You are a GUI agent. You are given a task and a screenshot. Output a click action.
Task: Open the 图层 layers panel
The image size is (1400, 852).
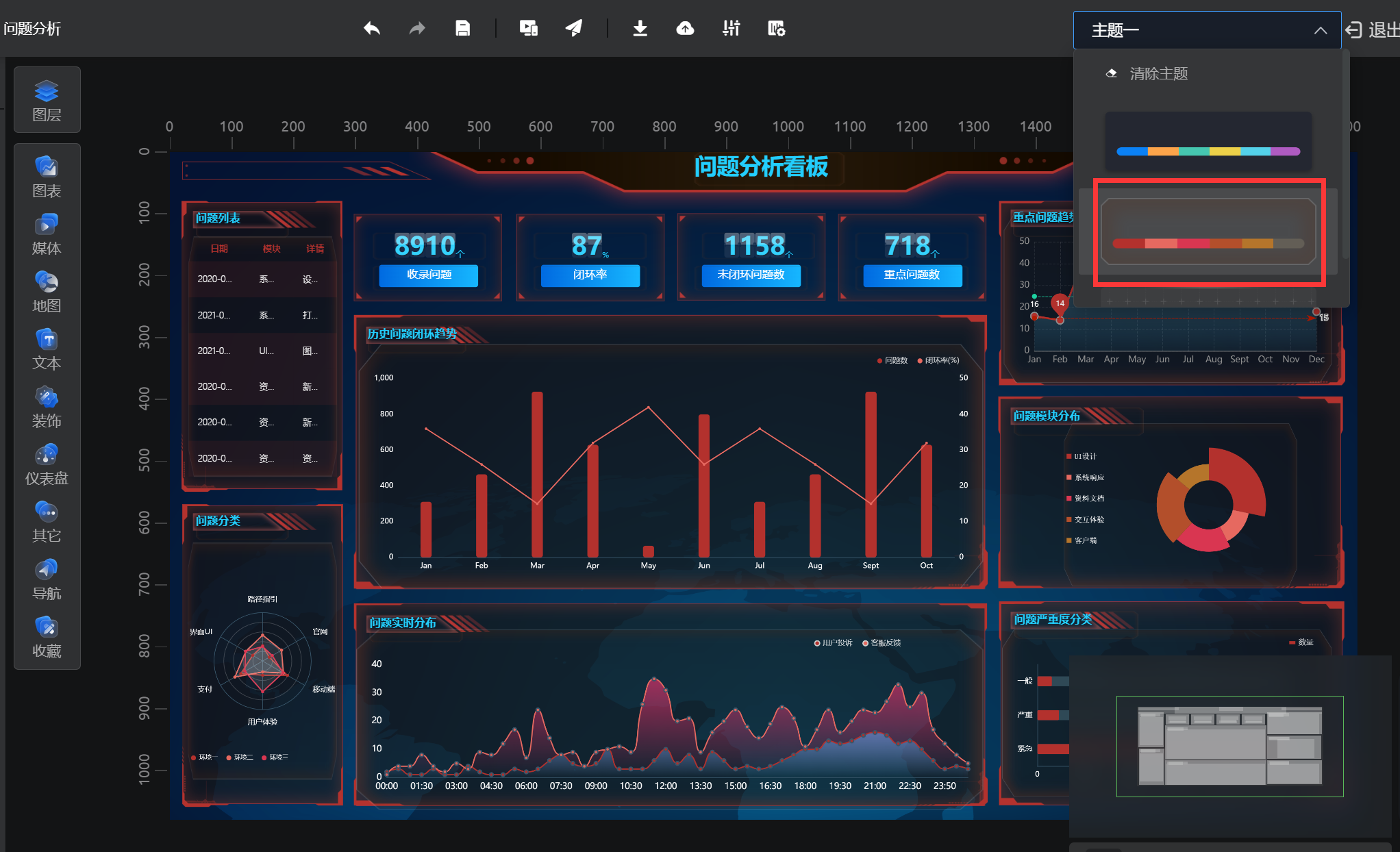pos(47,100)
